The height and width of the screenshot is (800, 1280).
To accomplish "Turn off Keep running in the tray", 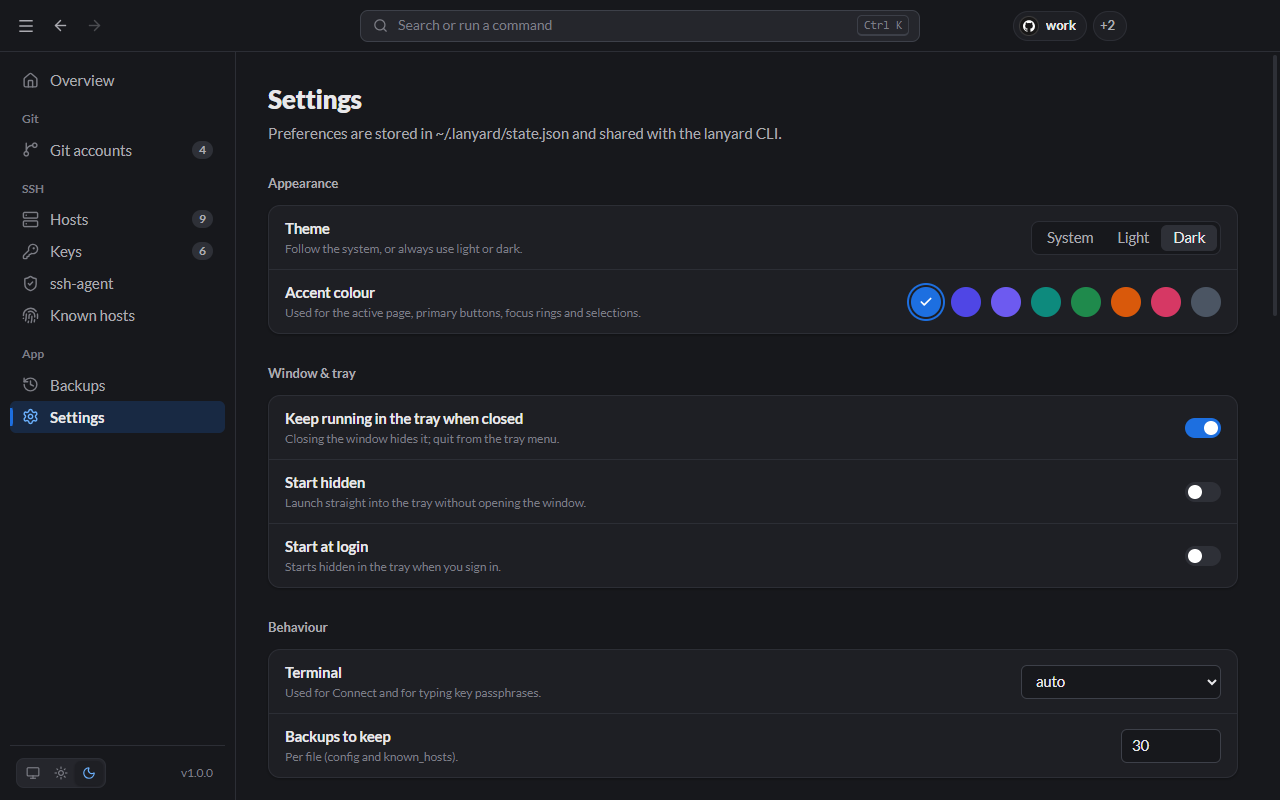I will coord(1203,428).
